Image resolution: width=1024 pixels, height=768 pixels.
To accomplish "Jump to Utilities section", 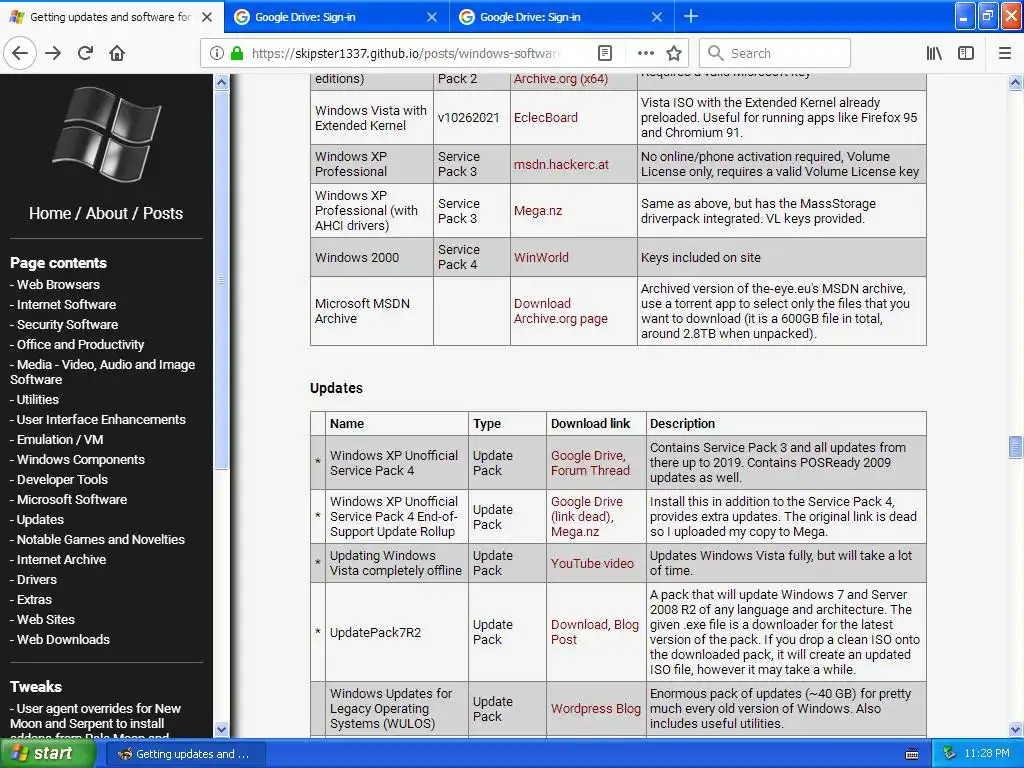I will click(37, 400).
